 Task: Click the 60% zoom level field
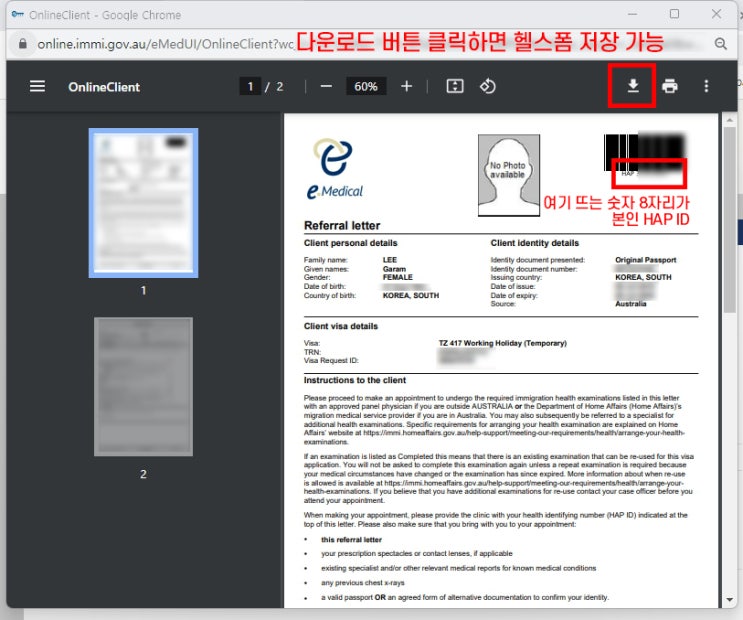(366, 86)
